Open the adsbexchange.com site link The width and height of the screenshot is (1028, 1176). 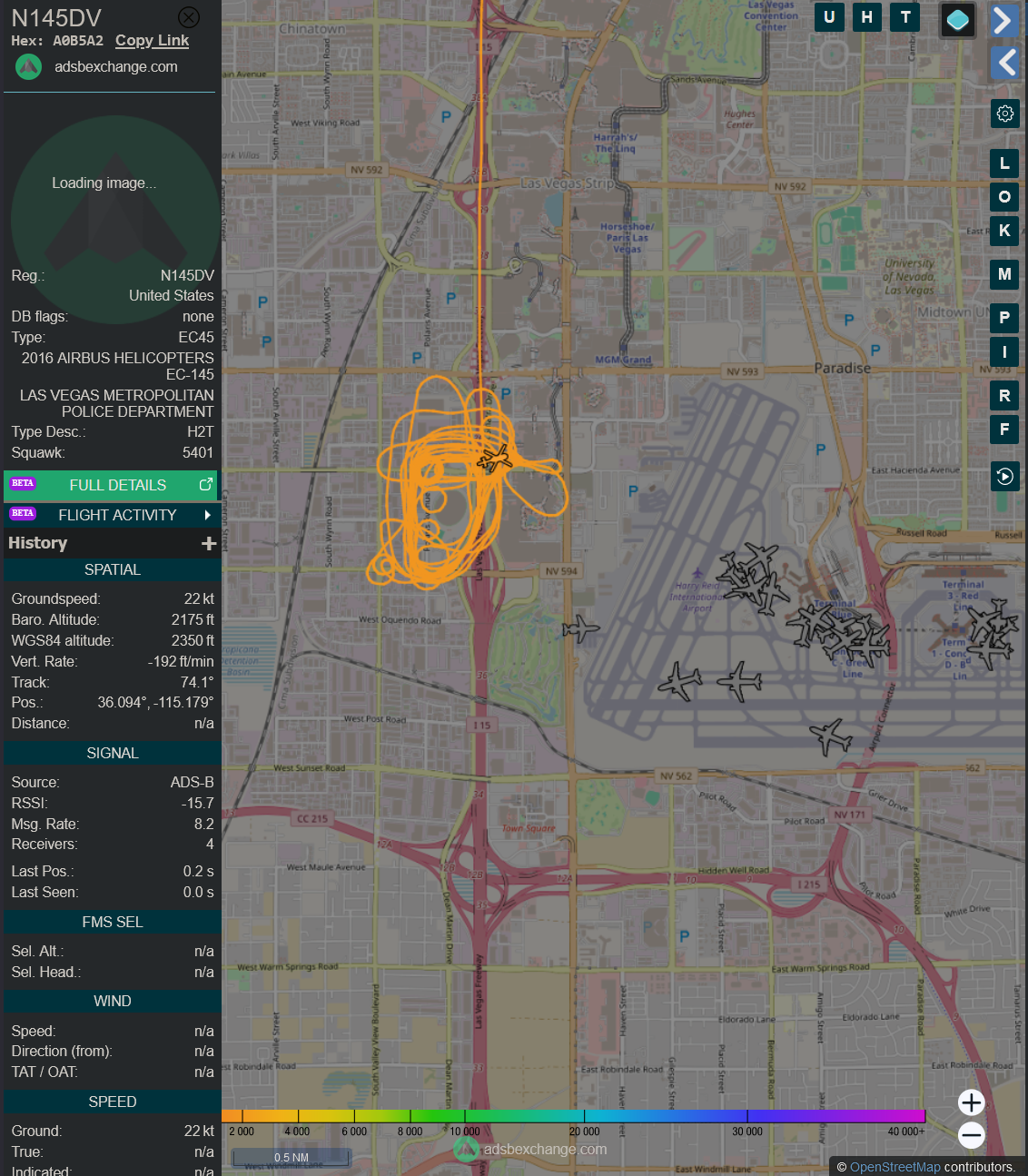pos(116,66)
